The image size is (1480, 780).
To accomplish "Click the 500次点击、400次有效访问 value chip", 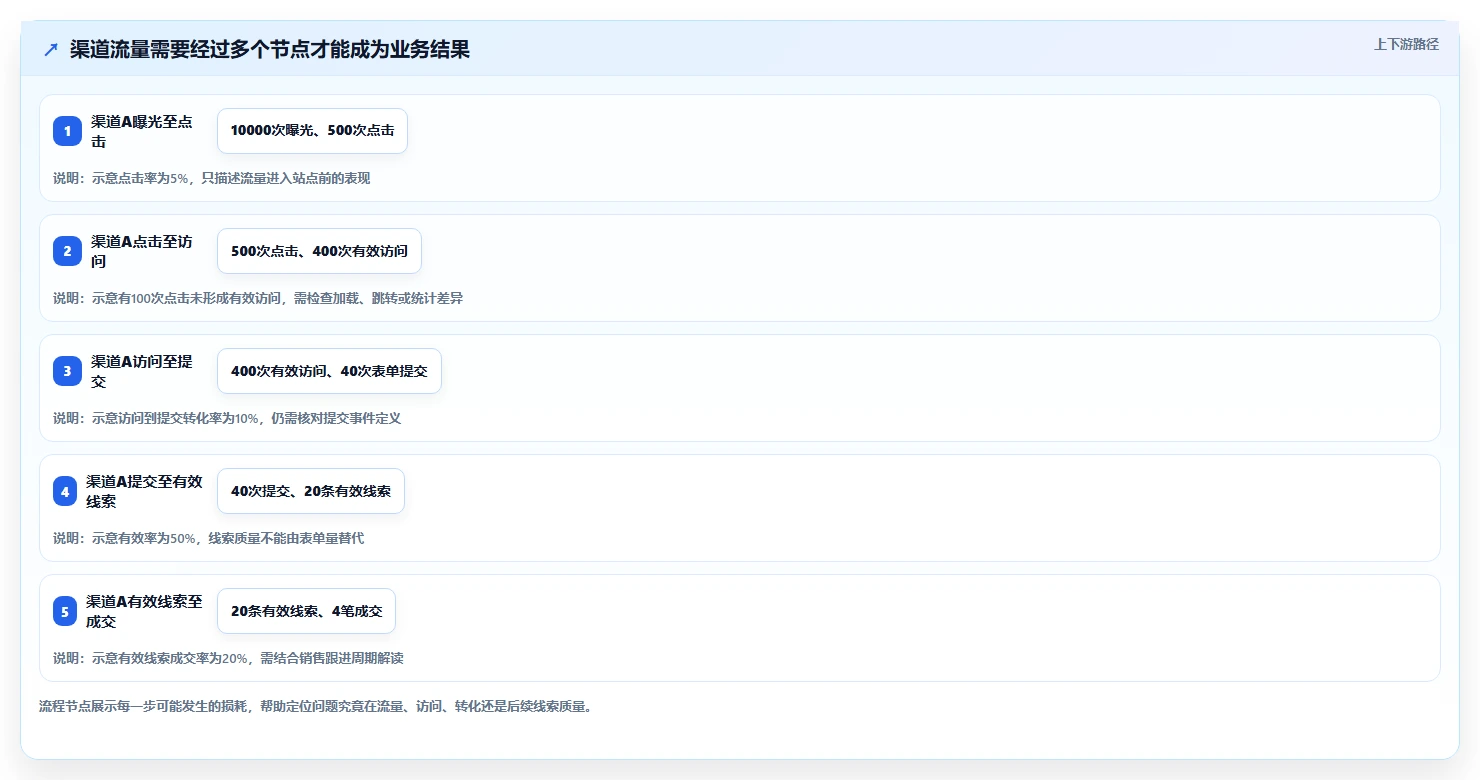I will pyautogui.click(x=319, y=251).
